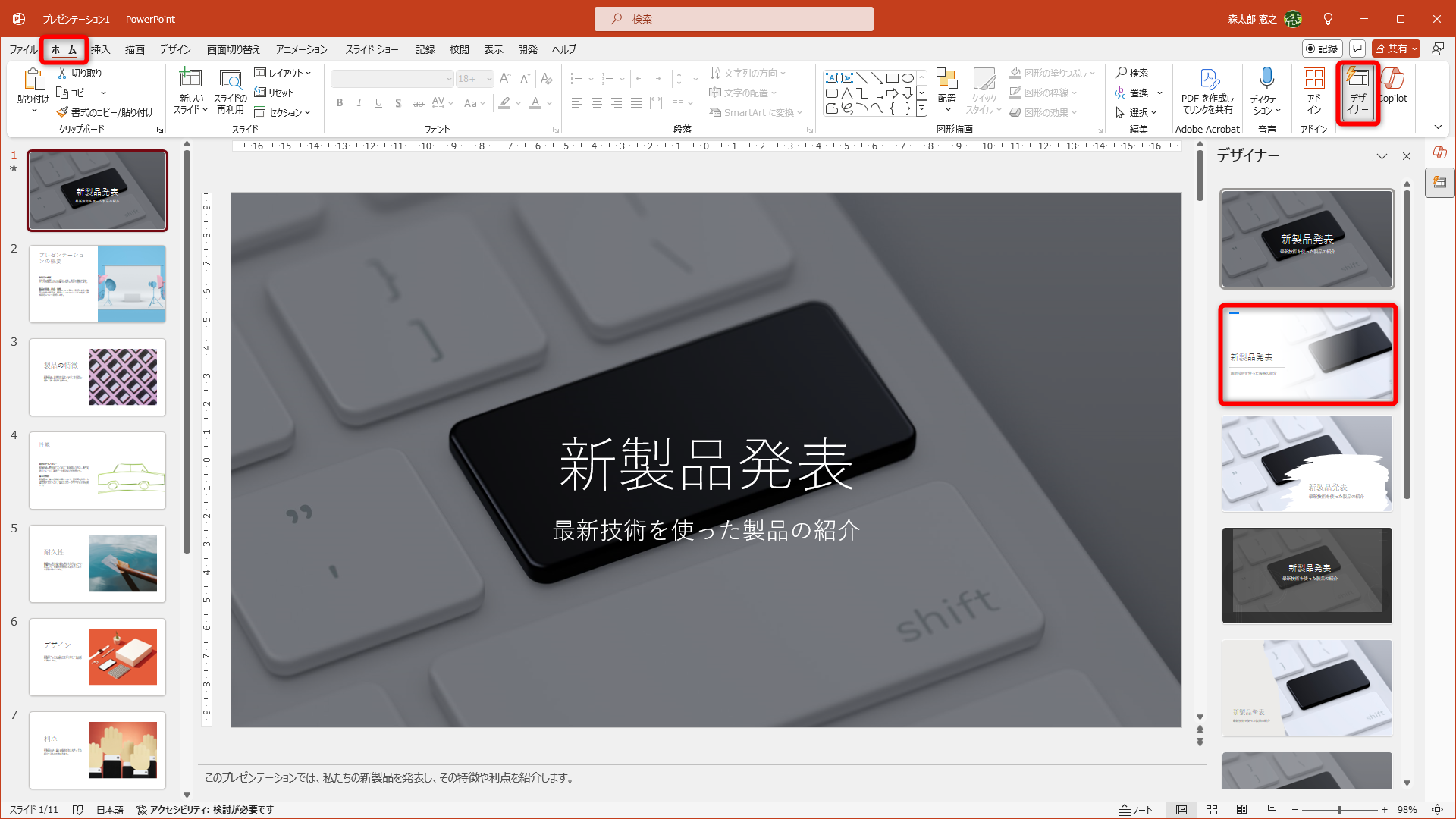Switch to Slide Sorter view in the status bar
1456x819 pixels.
[x=1212, y=810]
